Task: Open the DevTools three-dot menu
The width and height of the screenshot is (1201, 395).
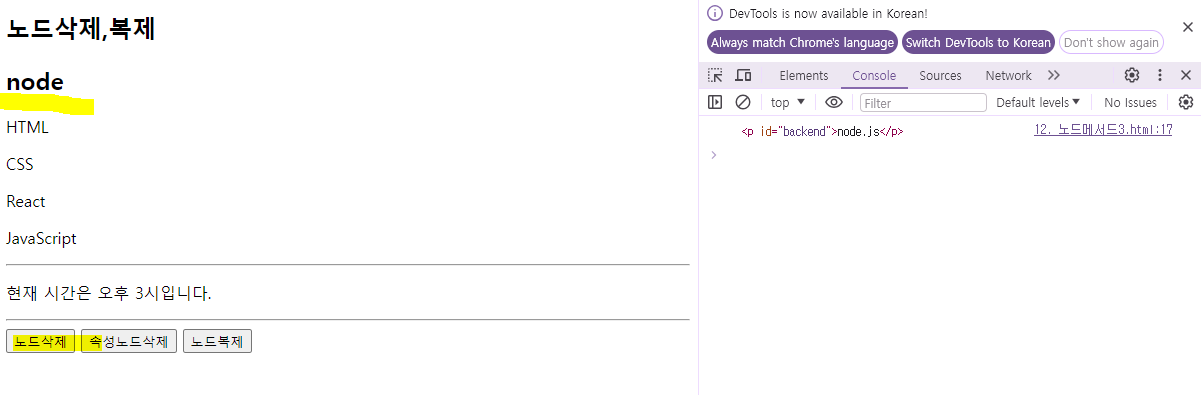Action: 1160,75
